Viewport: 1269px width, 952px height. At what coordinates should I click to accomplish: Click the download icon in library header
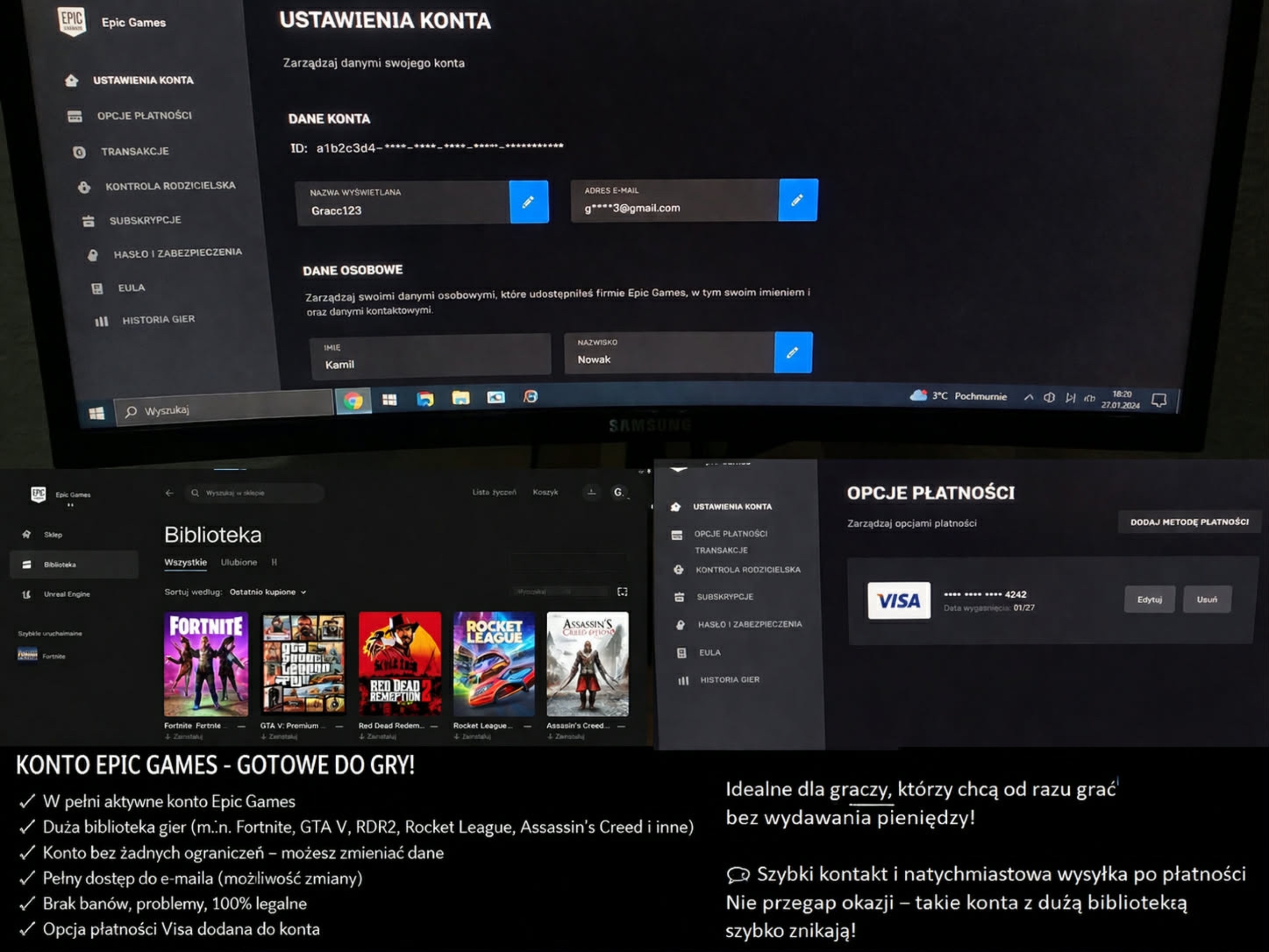(x=591, y=492)
